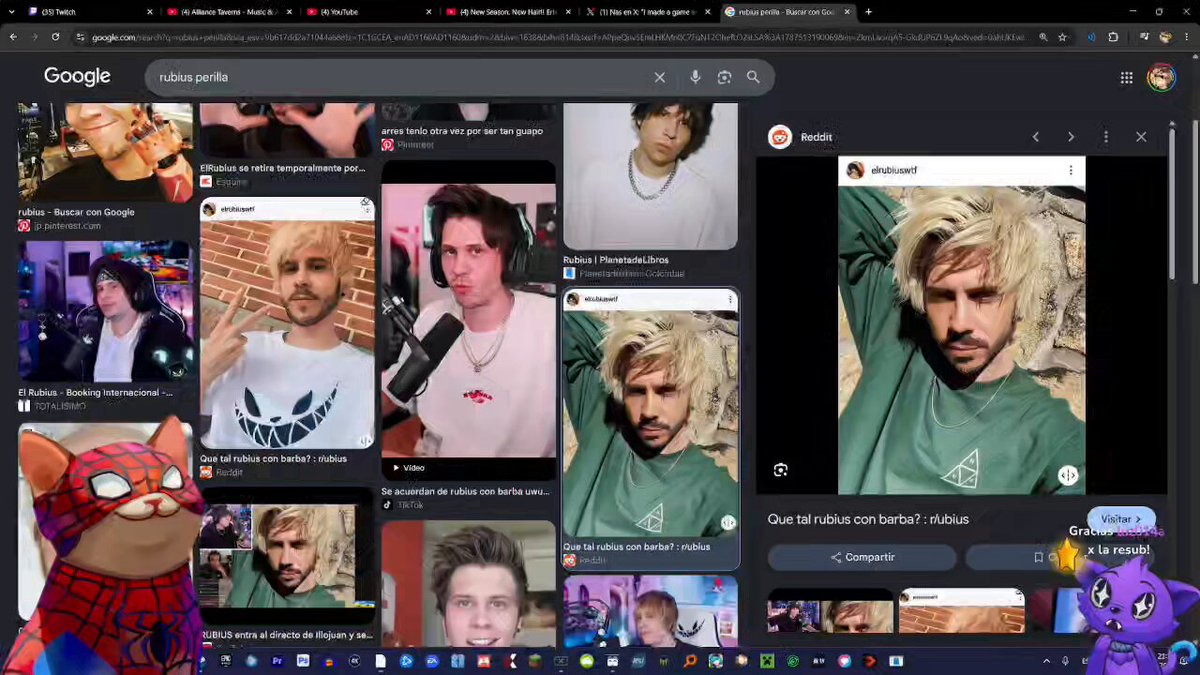Go back with the browser back arrow

(x=13, y=37)
